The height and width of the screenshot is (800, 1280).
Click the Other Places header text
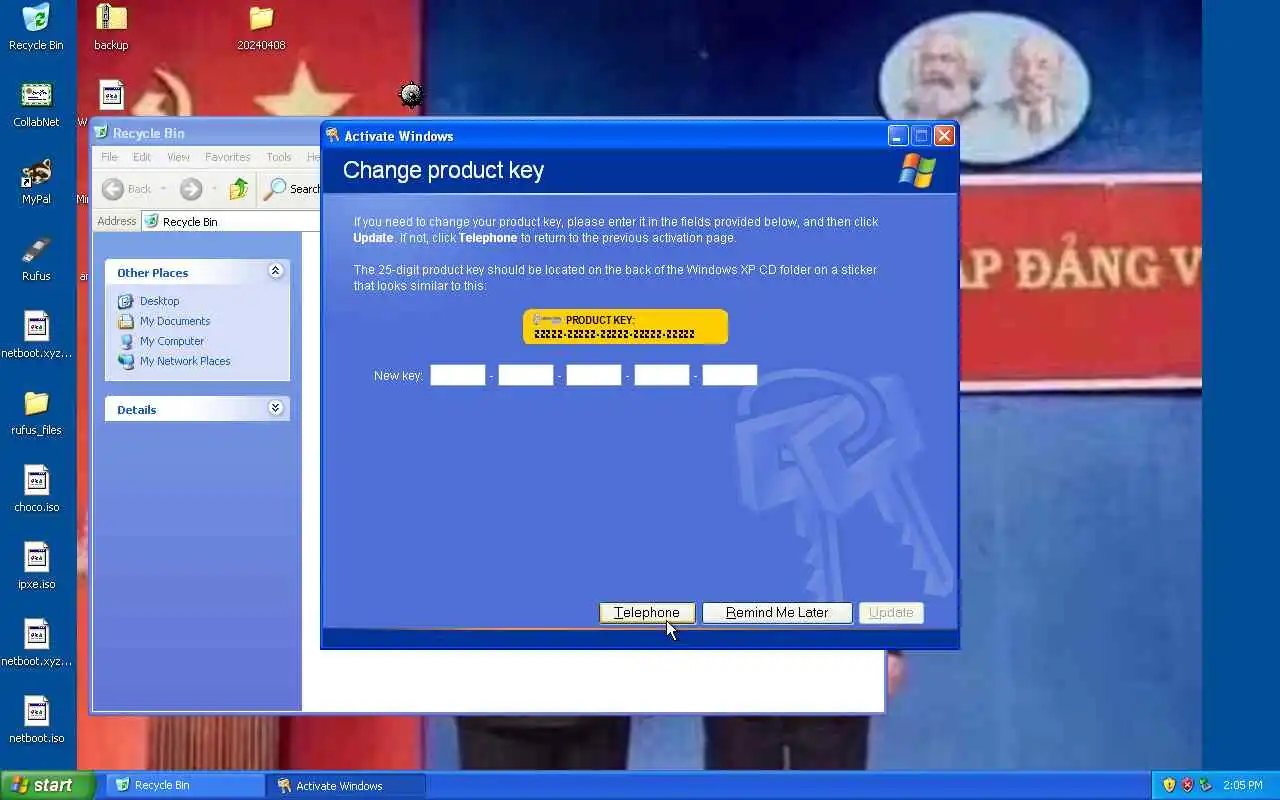(153, 273)
